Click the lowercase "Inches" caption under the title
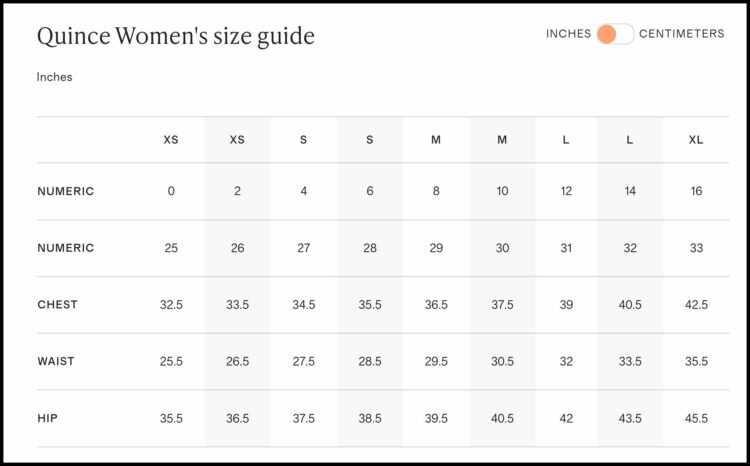Viewport: 750px width, 466px height. tap(55, 77)
